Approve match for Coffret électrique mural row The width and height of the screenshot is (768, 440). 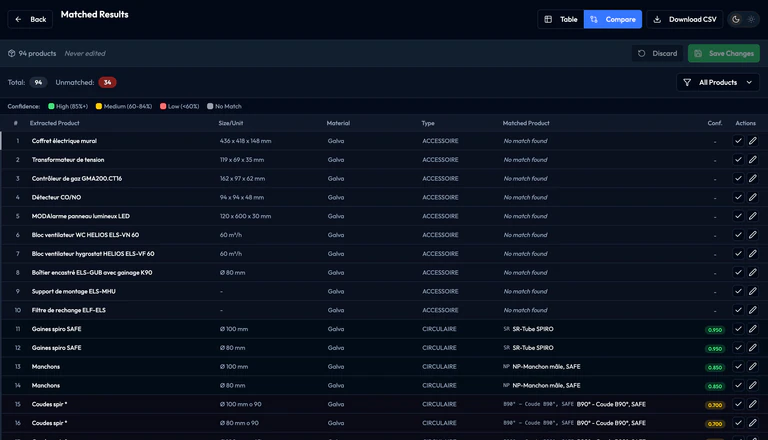[738, 141]
